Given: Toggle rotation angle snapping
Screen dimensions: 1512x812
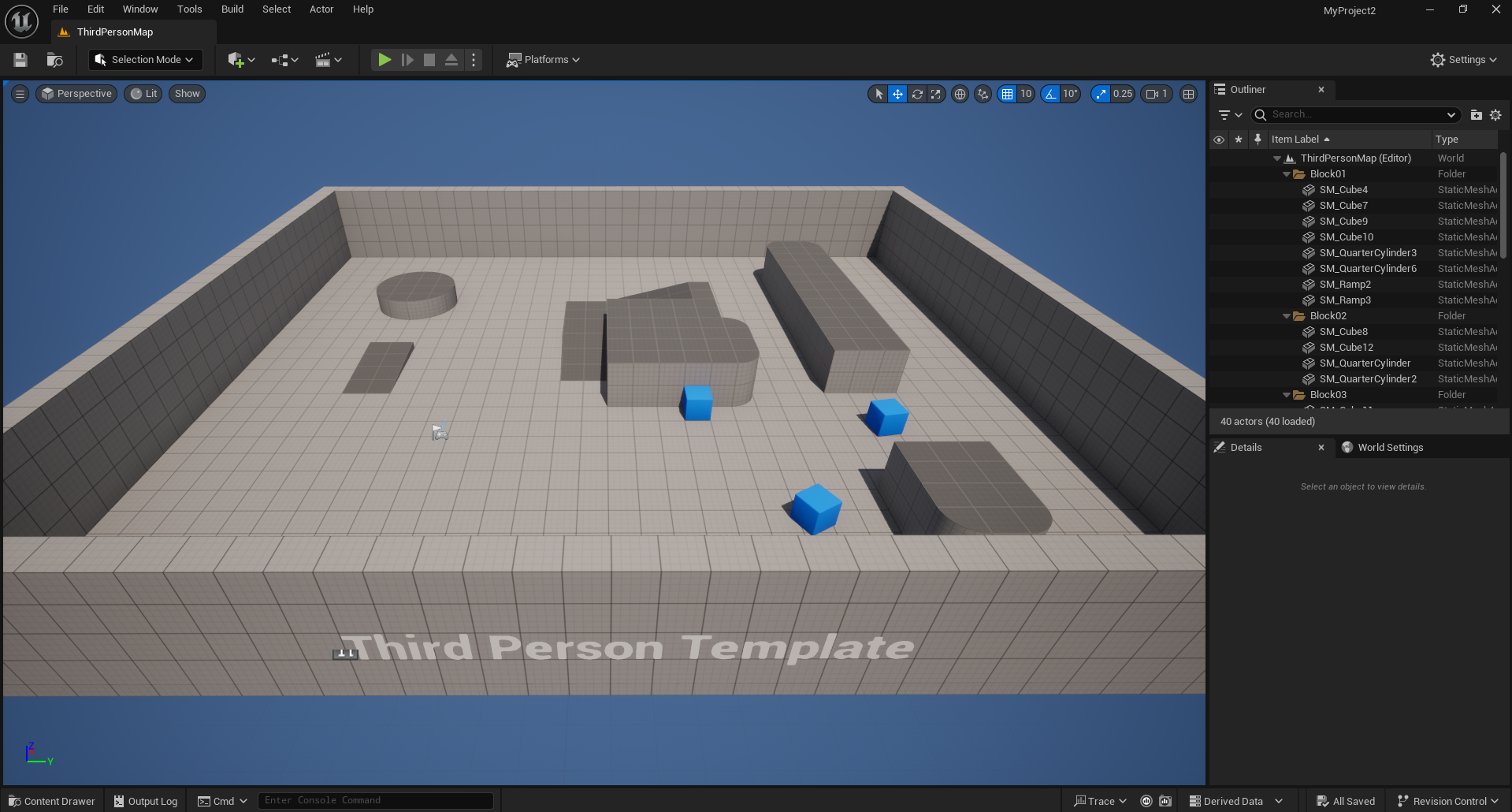Looking at the screenshot, I should (x=1050, y=94).
